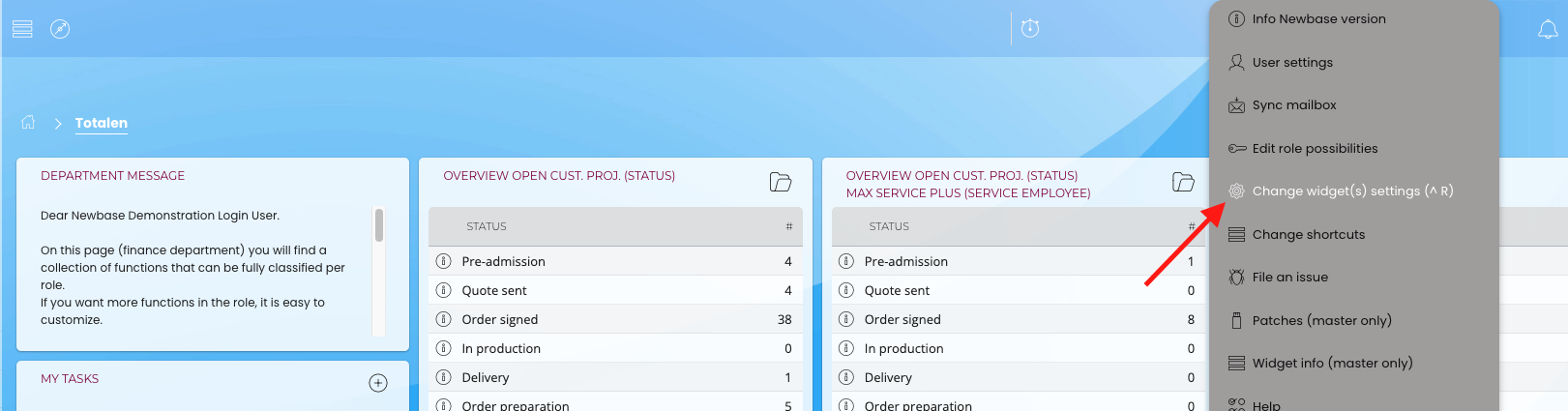Select Widget info (master only)
This screenshot has height=411, width=1568.
[x=1333, y=363]
